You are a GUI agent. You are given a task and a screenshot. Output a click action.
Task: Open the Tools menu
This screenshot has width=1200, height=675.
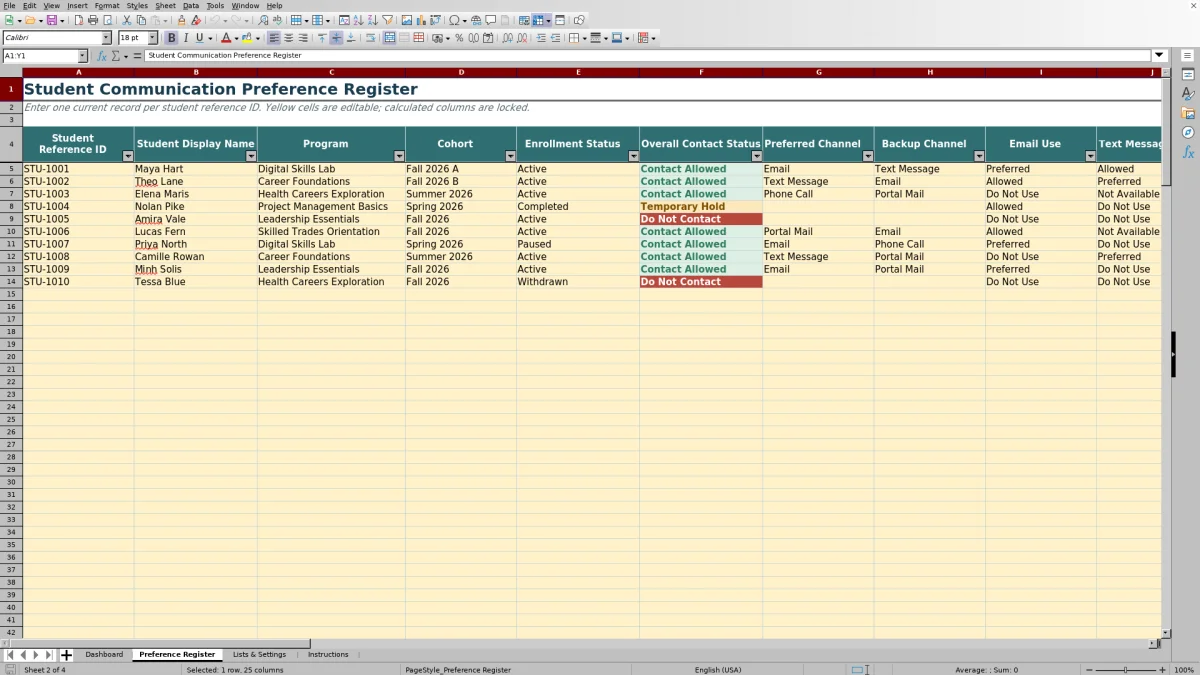[x=215, y=6]
